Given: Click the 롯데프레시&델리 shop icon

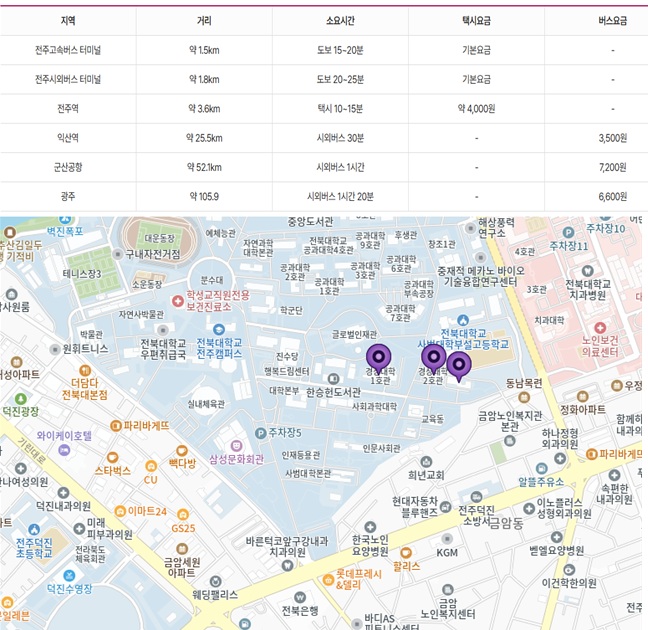Looking at the screenshot, I should [327, 578].
